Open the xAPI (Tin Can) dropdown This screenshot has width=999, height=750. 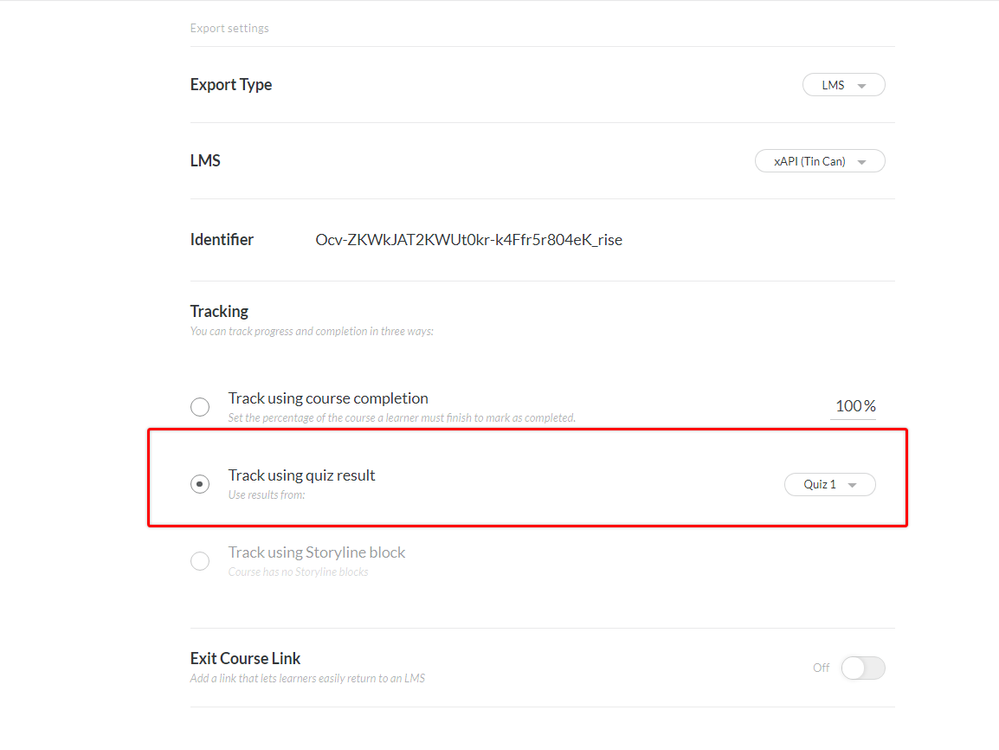pos(819,161)
